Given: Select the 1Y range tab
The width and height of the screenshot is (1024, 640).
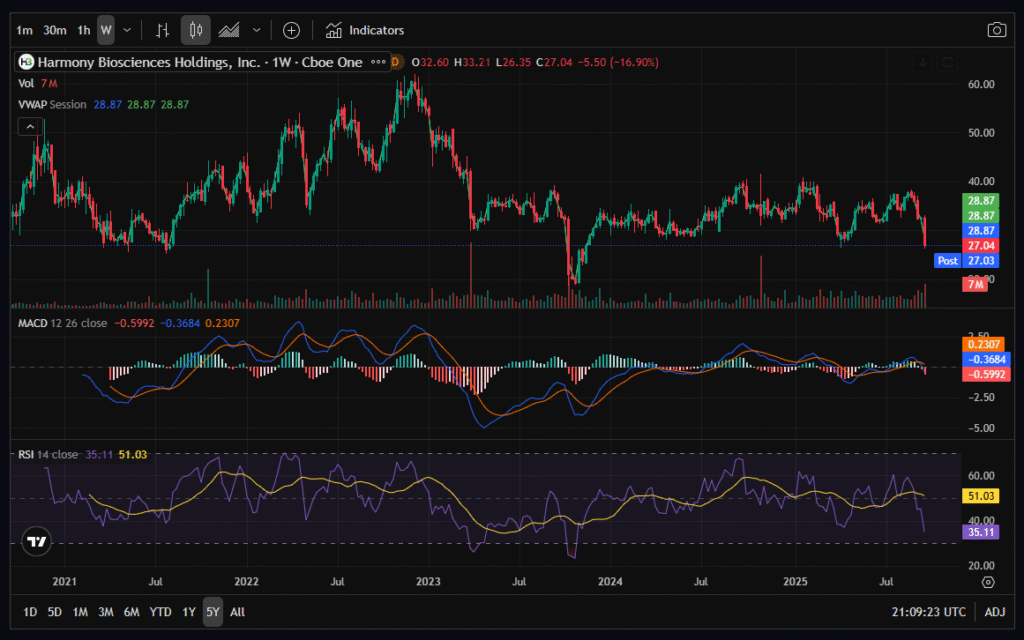Looking at the screenshot, I should pyautogui.click(x=189, y=611).
